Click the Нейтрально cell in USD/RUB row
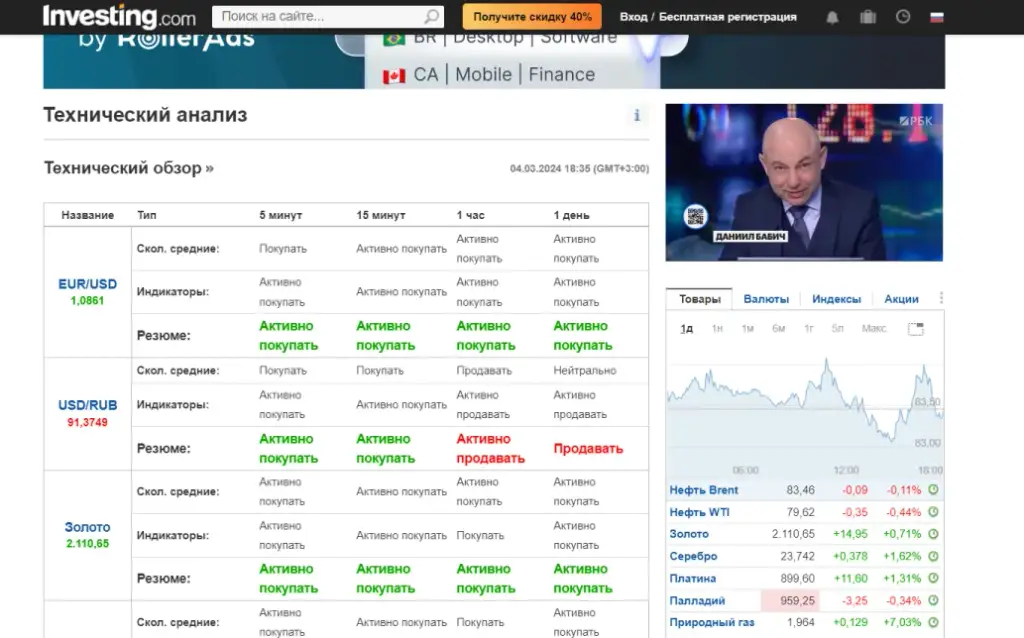 [584, 370]
